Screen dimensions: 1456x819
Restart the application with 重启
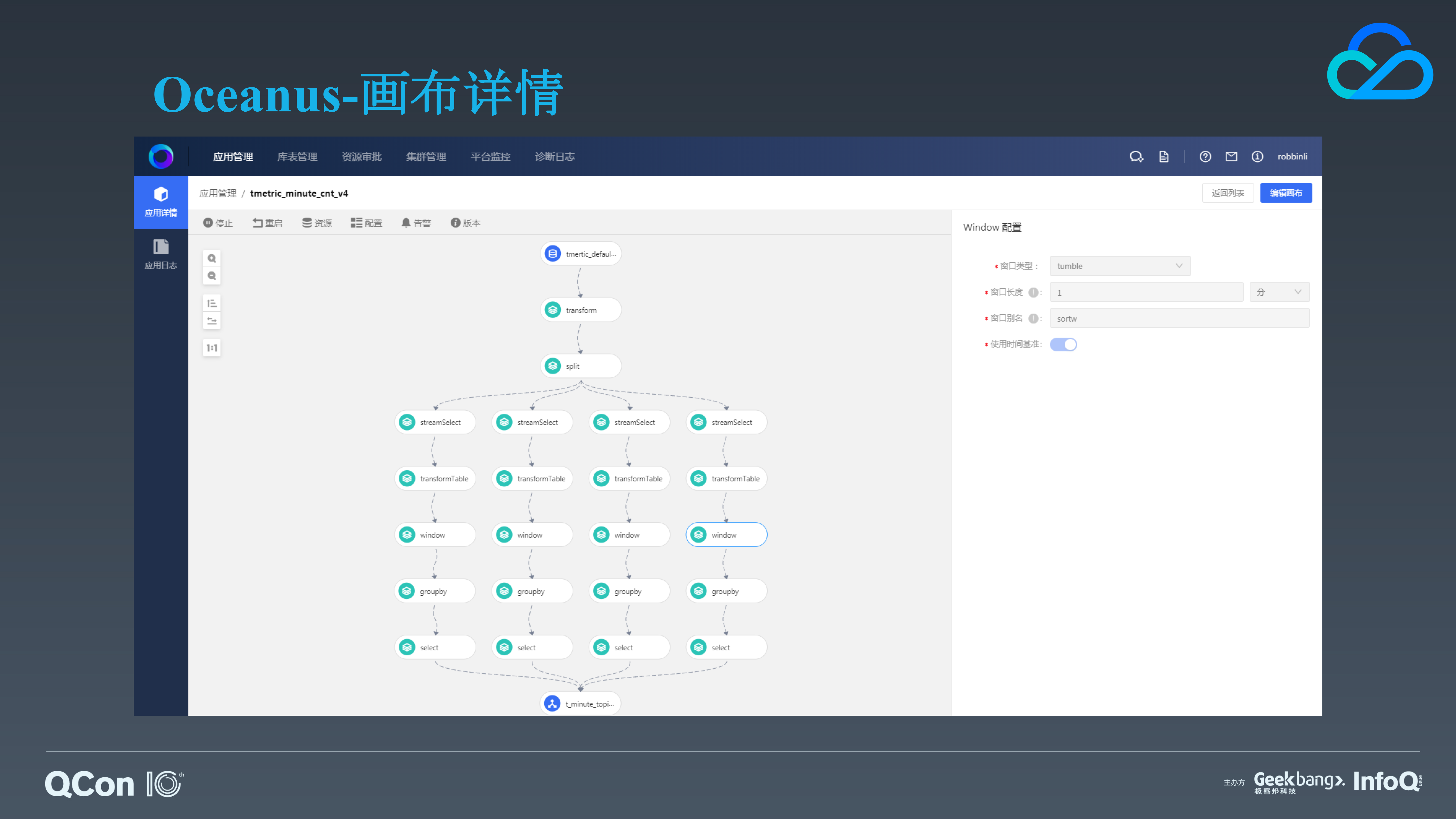point(267,223)
